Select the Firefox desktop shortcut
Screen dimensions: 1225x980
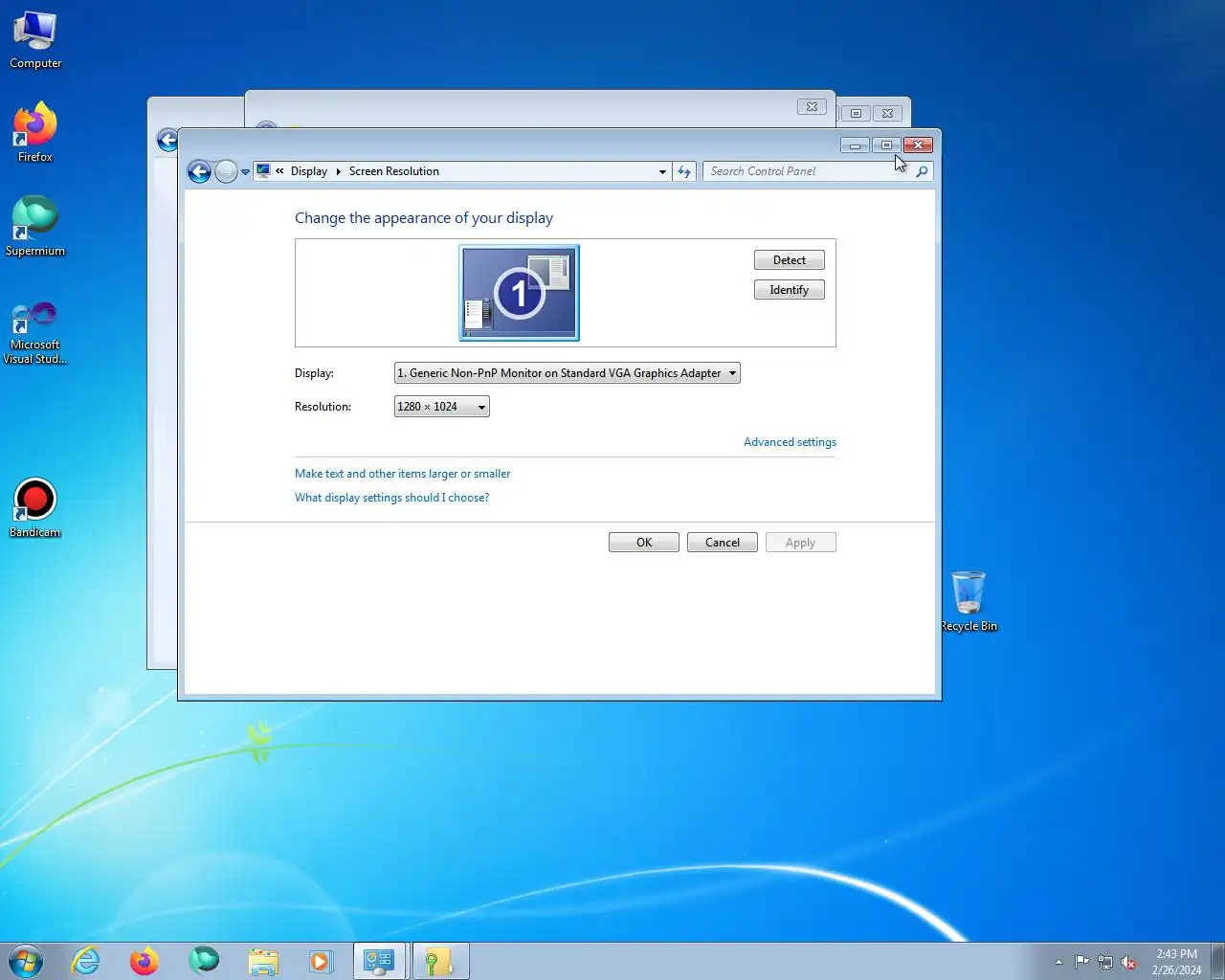[x=35, y=133]
